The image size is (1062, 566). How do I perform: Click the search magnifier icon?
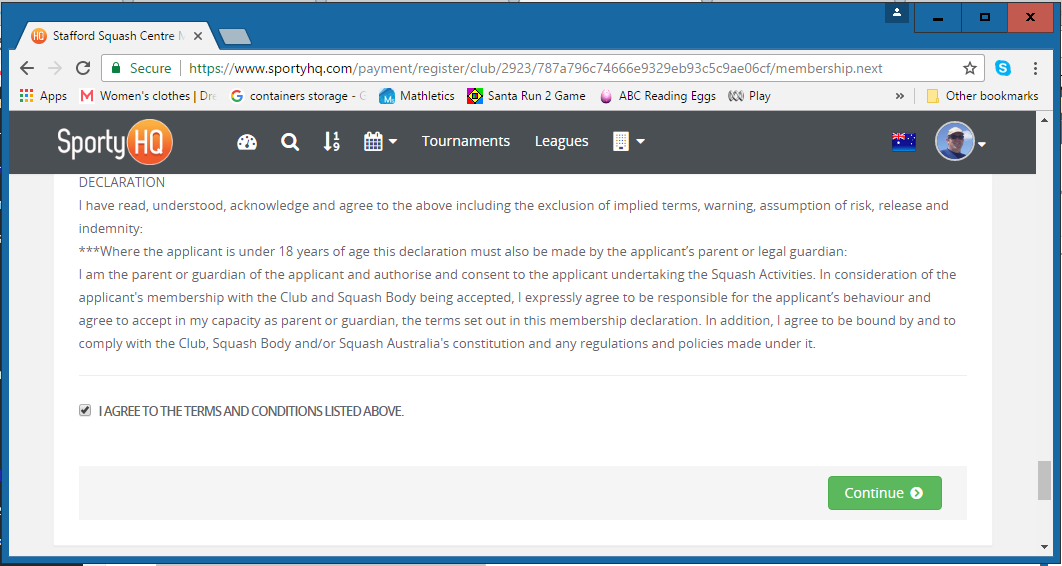[290, 142]
